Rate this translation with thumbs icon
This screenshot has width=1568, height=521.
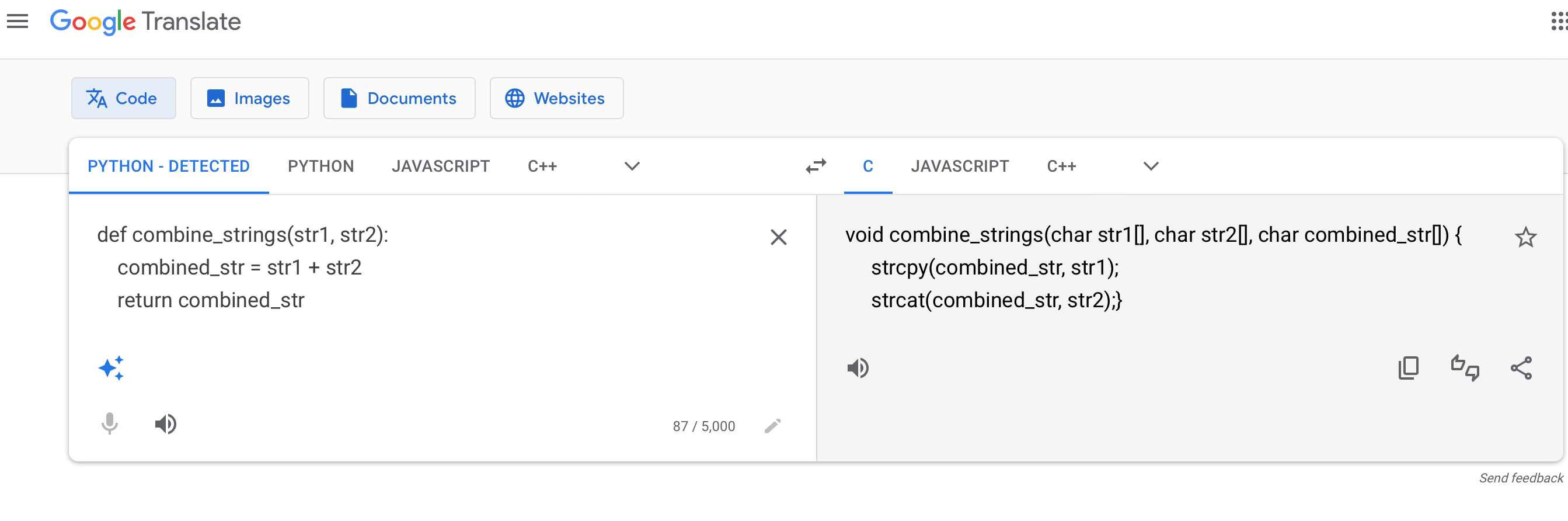coord(1465,368)
